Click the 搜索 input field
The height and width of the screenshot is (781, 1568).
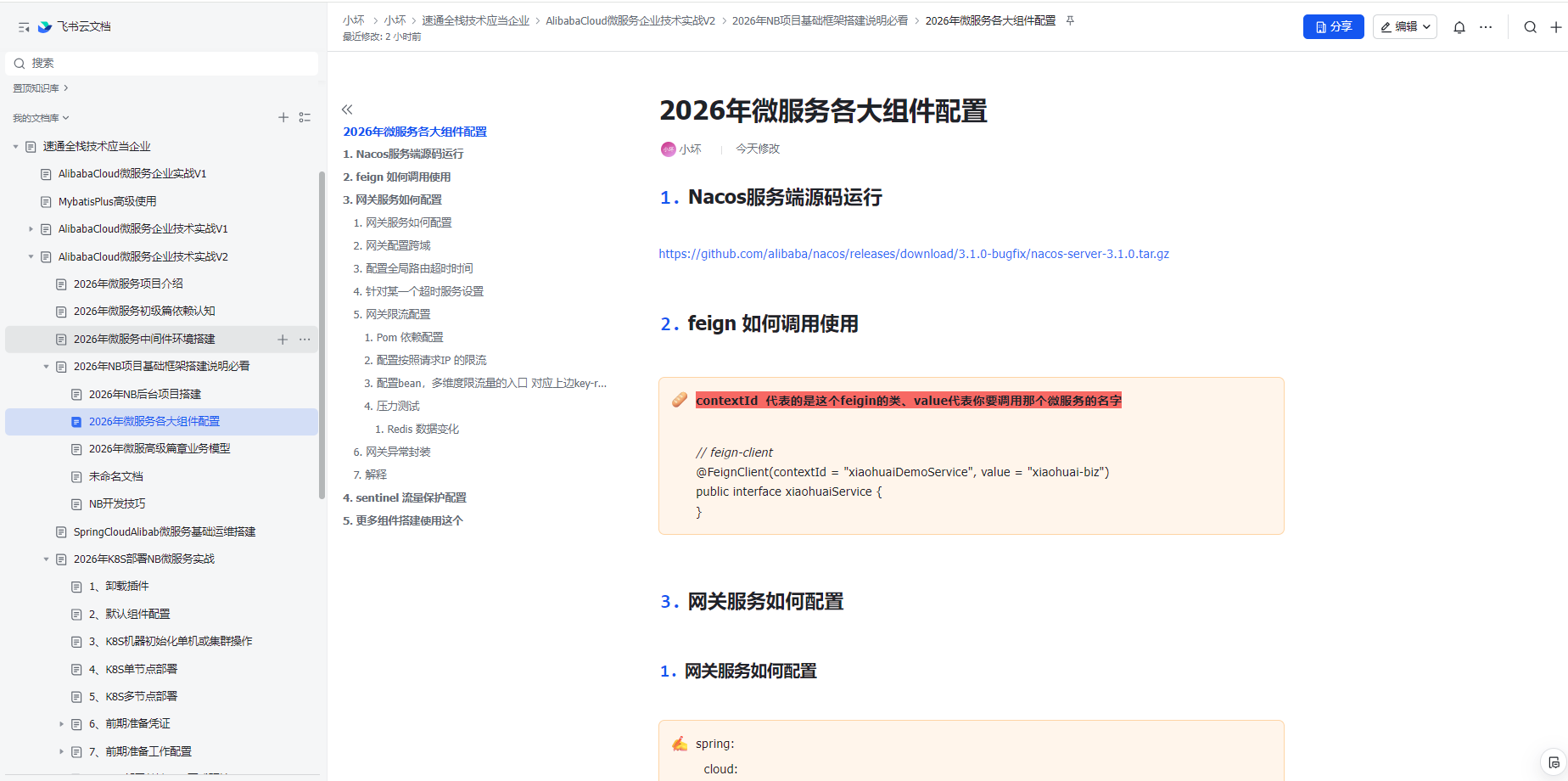coord(161,63)
